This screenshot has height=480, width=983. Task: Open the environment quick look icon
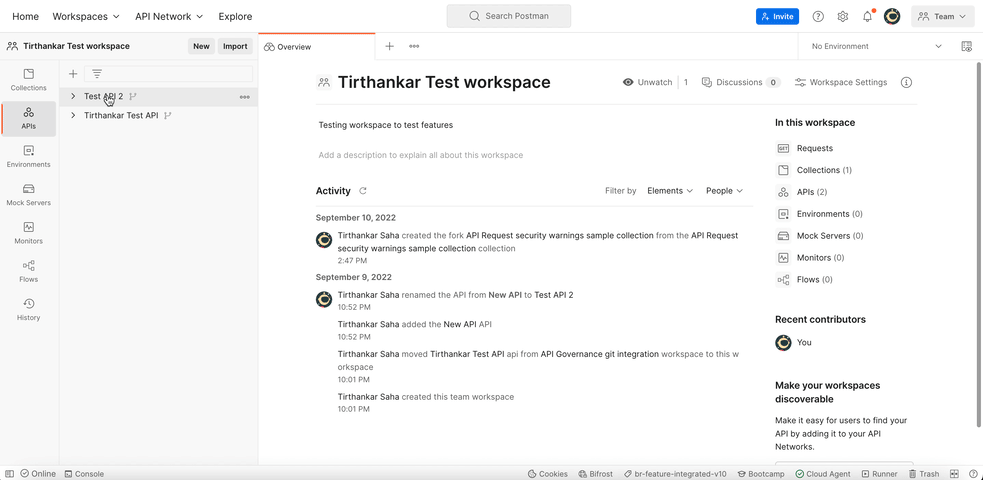click(966, 46)
